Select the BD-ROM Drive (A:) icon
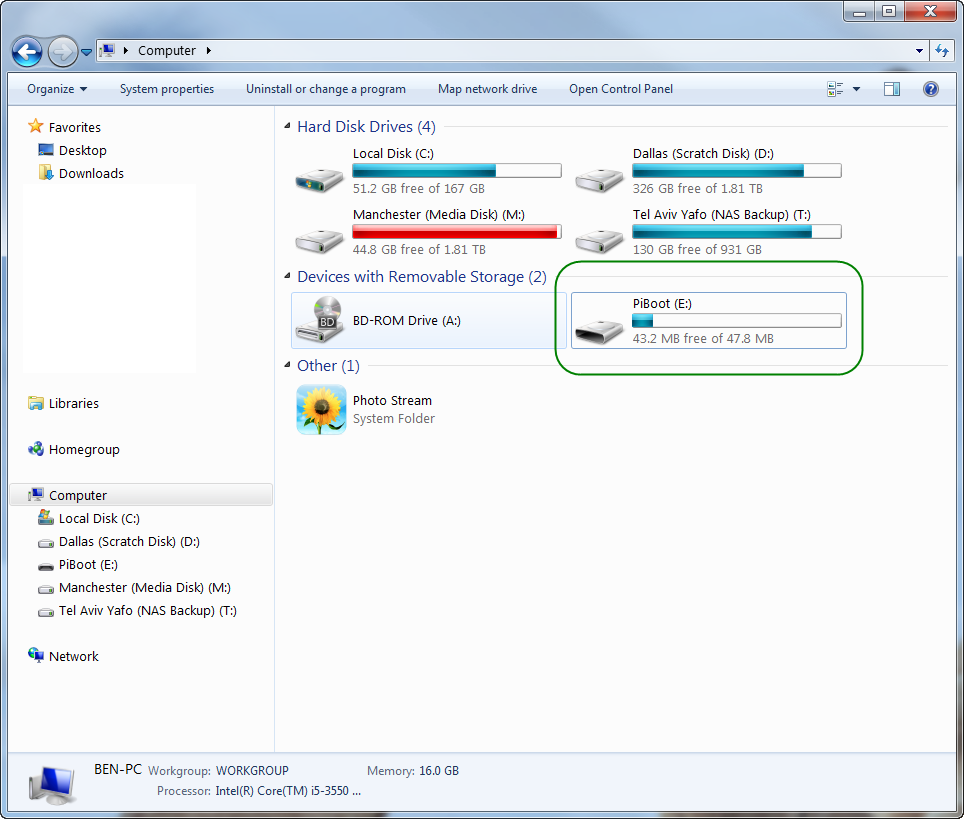Viewport: 964px width, 819px height. [320, 321]
